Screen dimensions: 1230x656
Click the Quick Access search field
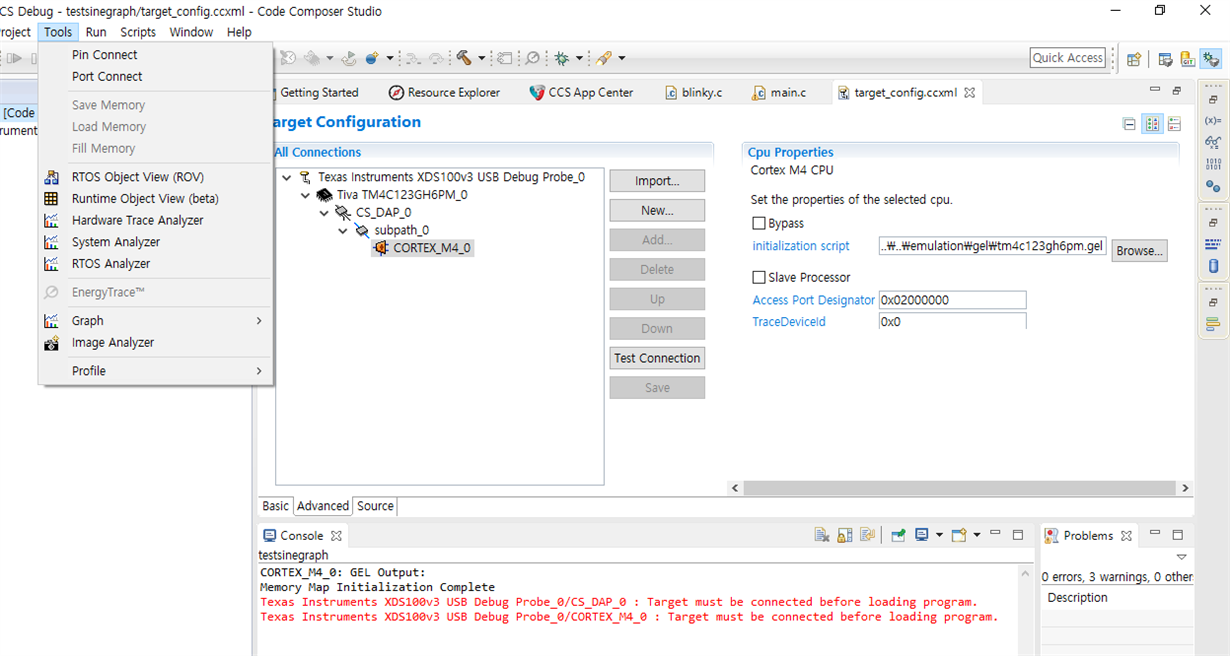pos(1068,58)
